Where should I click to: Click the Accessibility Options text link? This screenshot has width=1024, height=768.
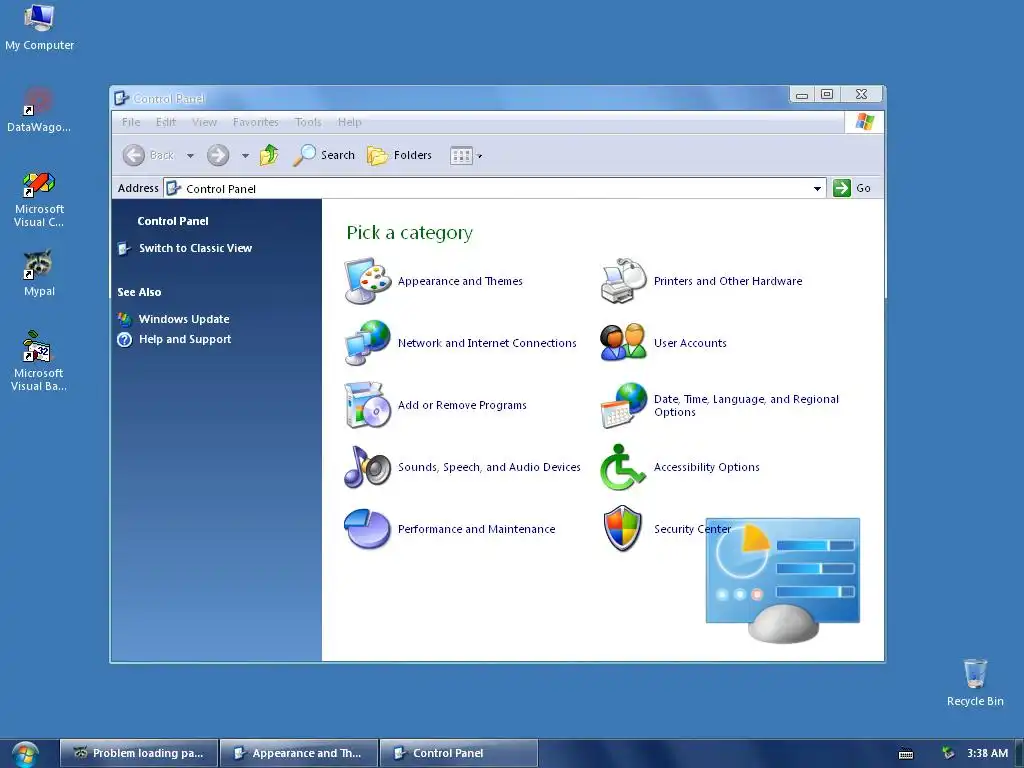tap(707, 467)
